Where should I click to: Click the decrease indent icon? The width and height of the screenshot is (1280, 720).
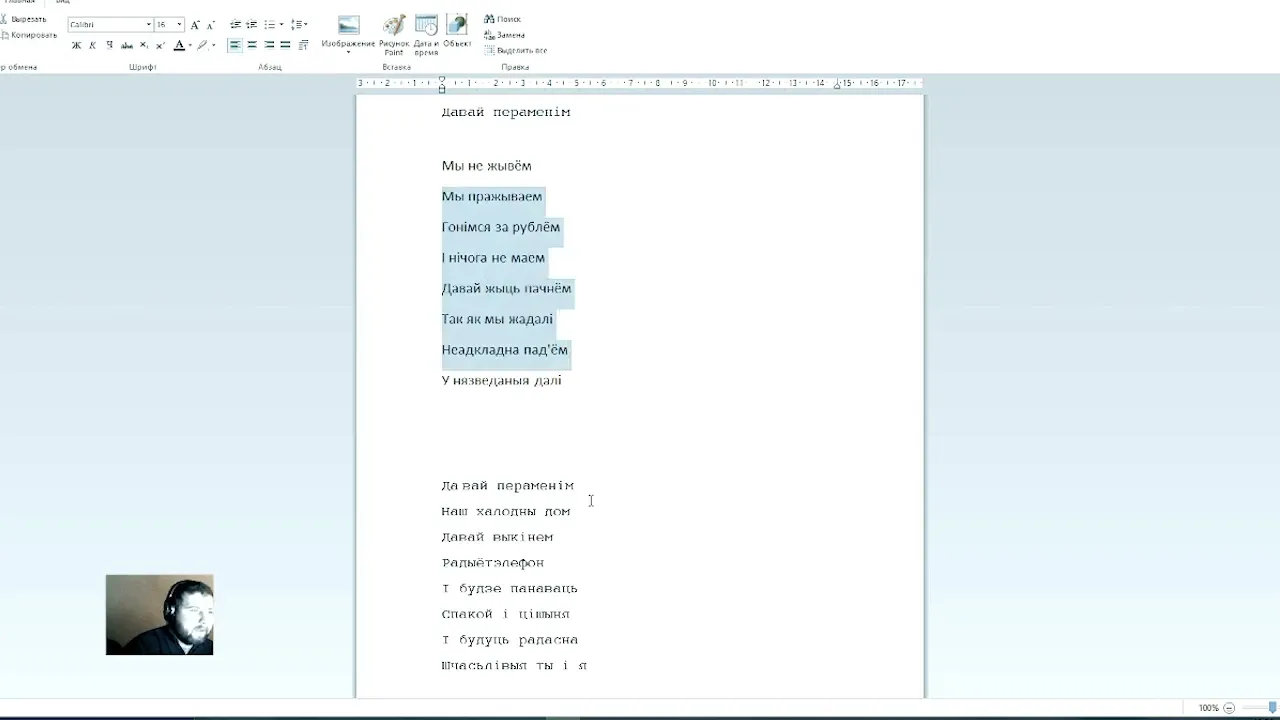235,25
